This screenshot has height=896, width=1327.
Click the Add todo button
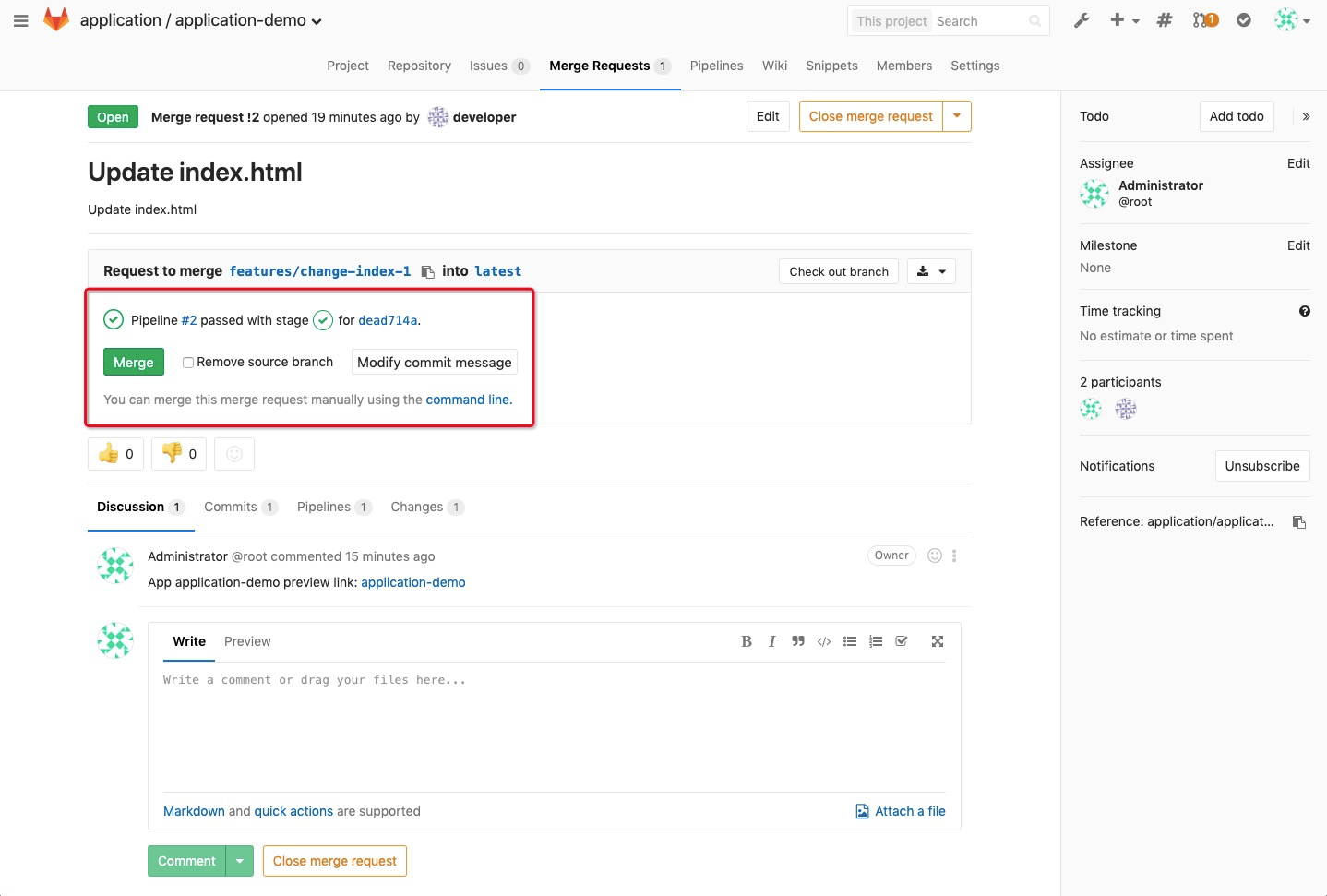(x=1237, y=116)
